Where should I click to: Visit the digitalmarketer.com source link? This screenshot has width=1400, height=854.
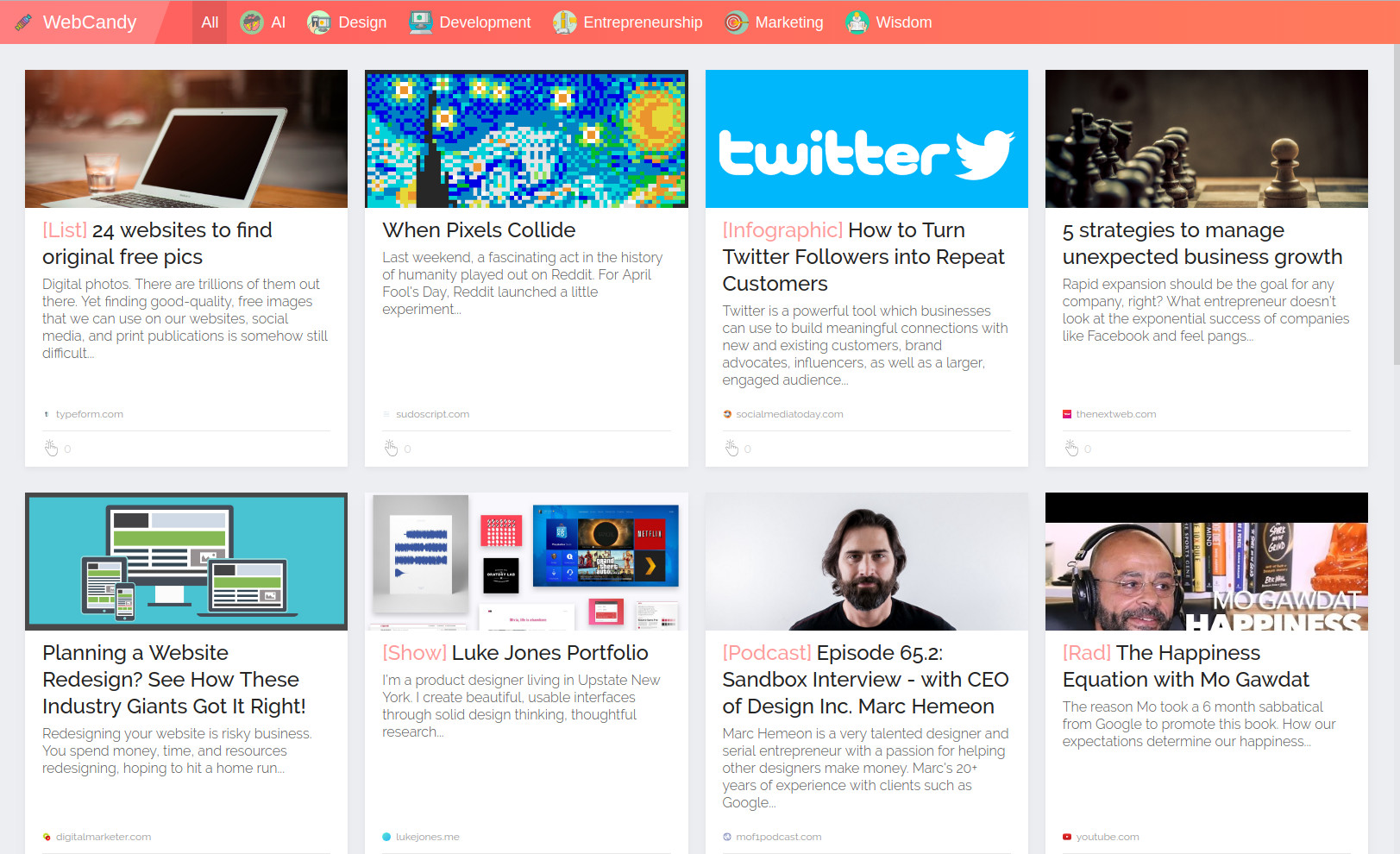[104, 837]
